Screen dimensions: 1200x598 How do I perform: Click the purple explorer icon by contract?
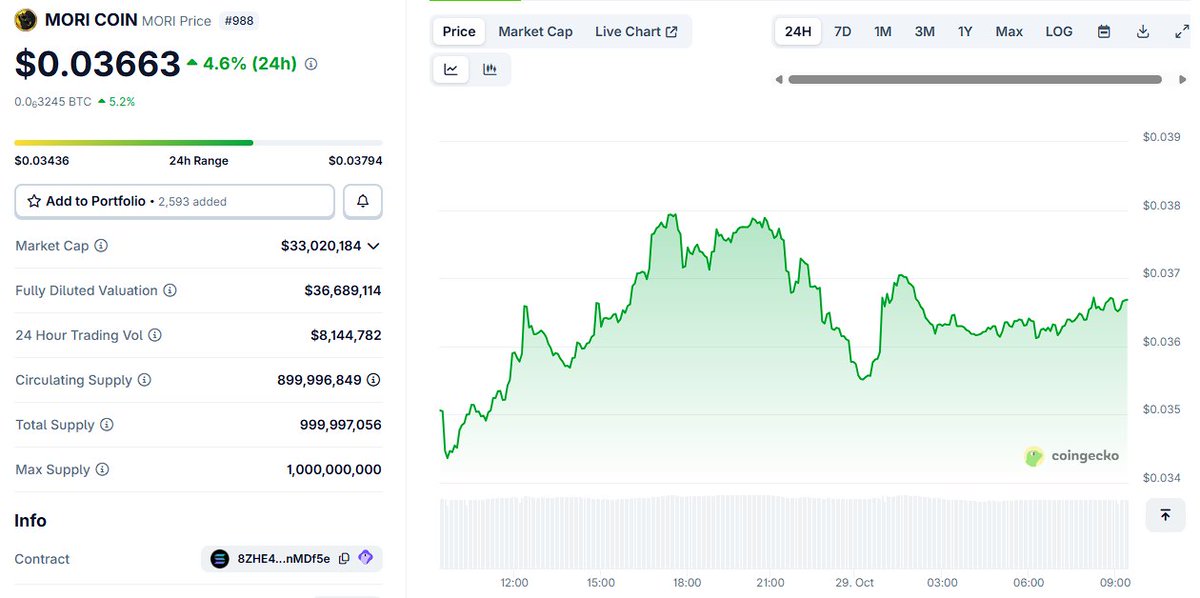(365, 558)
